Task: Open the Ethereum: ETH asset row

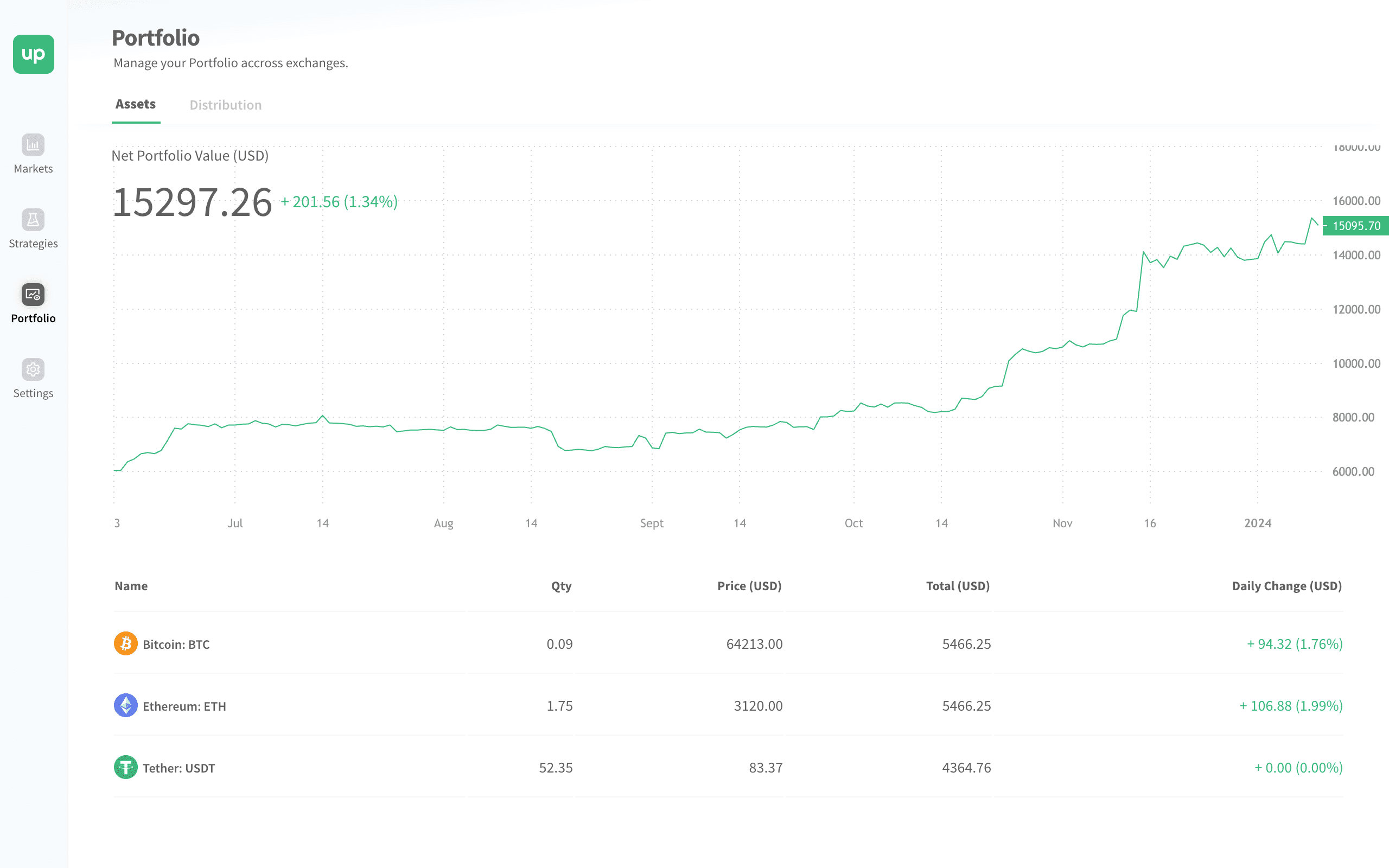Action: (184, 706)
